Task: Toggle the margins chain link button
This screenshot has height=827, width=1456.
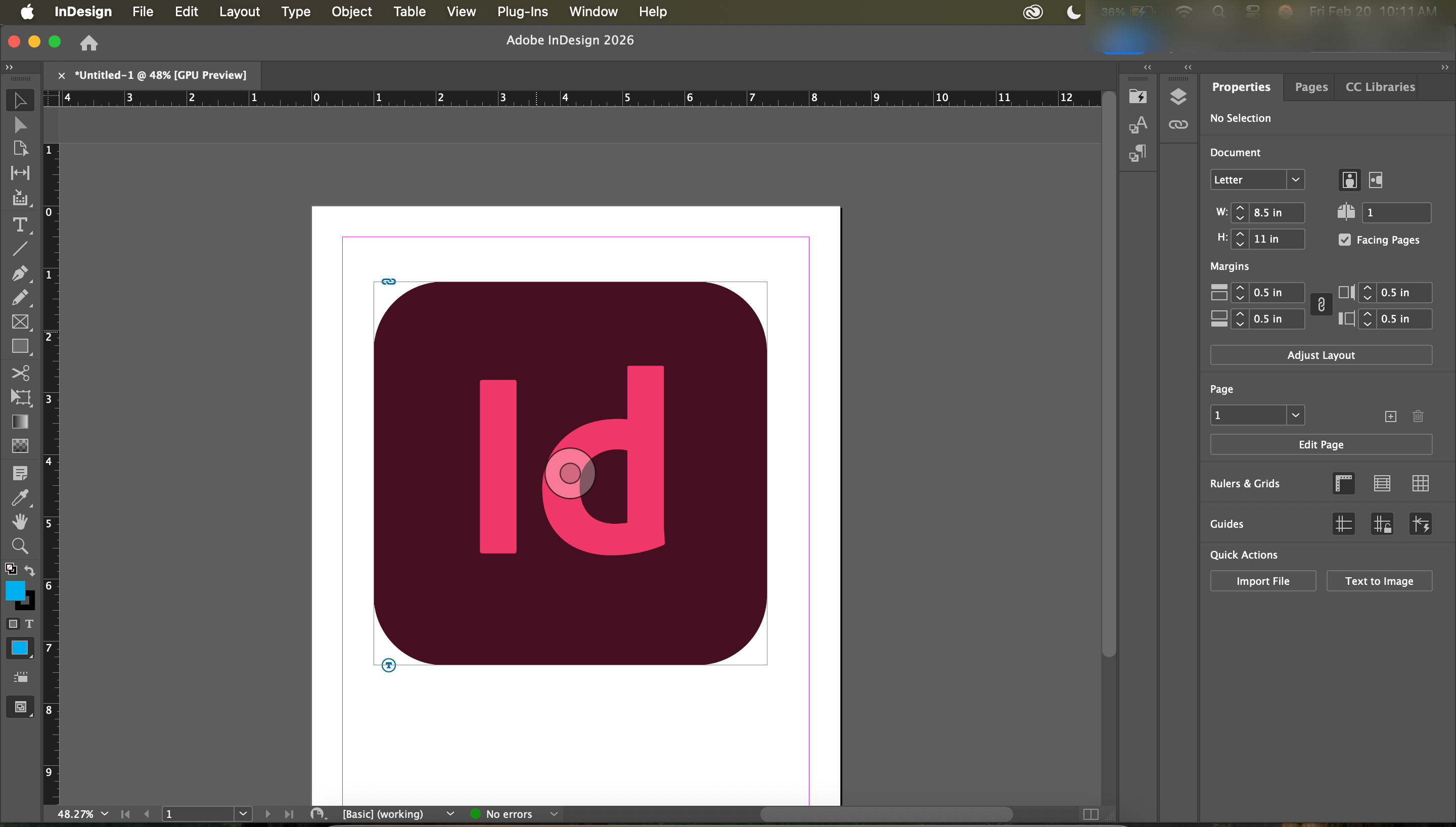Action: click(1321, 305)
